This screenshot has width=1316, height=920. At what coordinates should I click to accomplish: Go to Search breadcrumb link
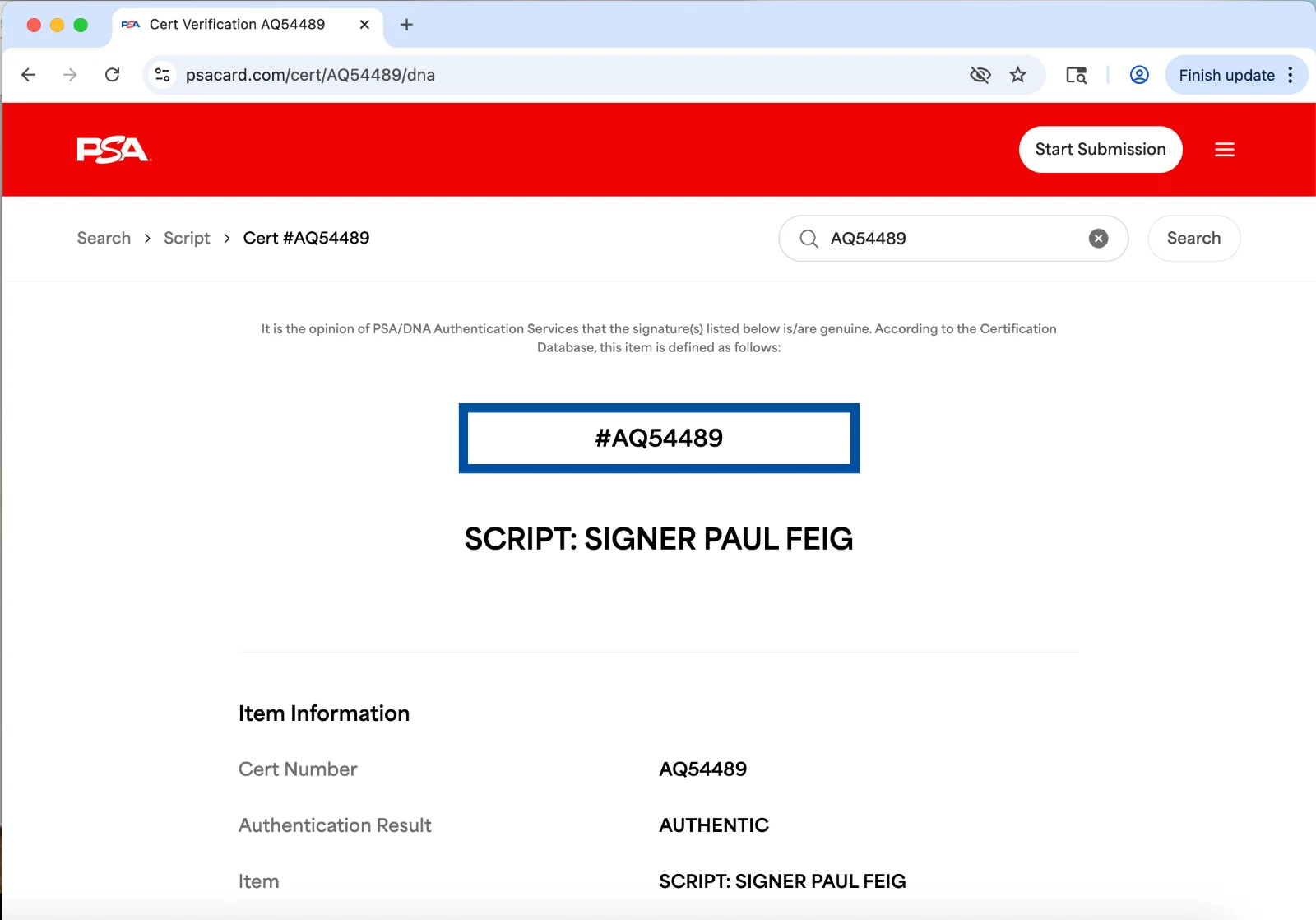point(104,238)
